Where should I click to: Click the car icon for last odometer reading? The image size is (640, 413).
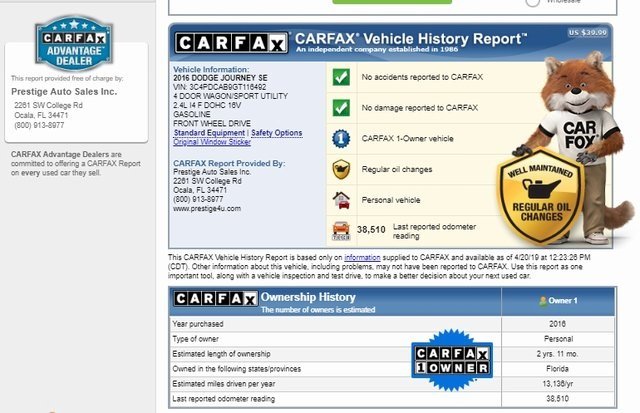[x=341, y=229]
